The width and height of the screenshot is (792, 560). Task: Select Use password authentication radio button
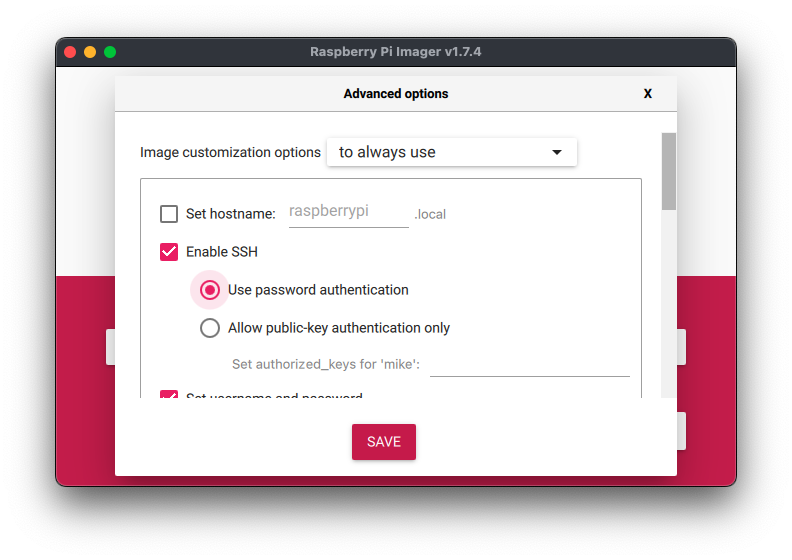click(x=210, y=290)
